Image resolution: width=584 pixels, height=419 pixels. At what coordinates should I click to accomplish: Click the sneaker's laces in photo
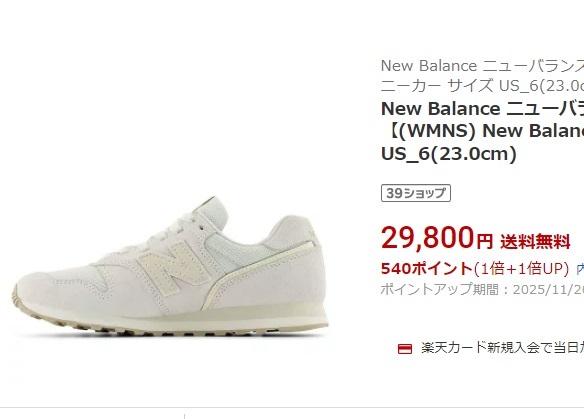pos(175,227)
